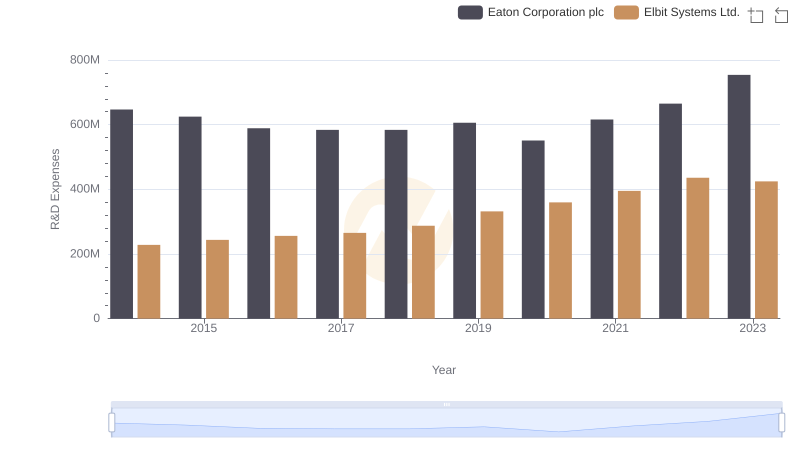
Task: Click the zoom reset icon
Action: 782,15
